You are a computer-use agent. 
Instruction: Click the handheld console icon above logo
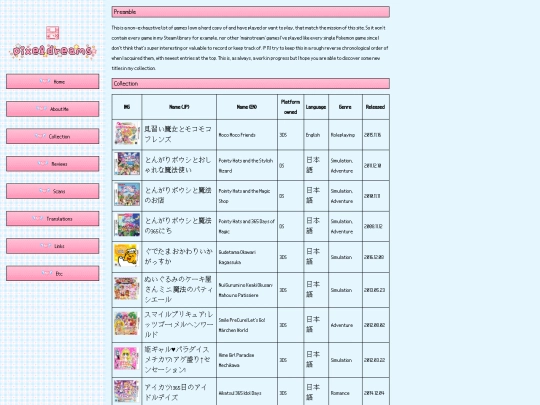pyautogui.click(x=52, y=33)
